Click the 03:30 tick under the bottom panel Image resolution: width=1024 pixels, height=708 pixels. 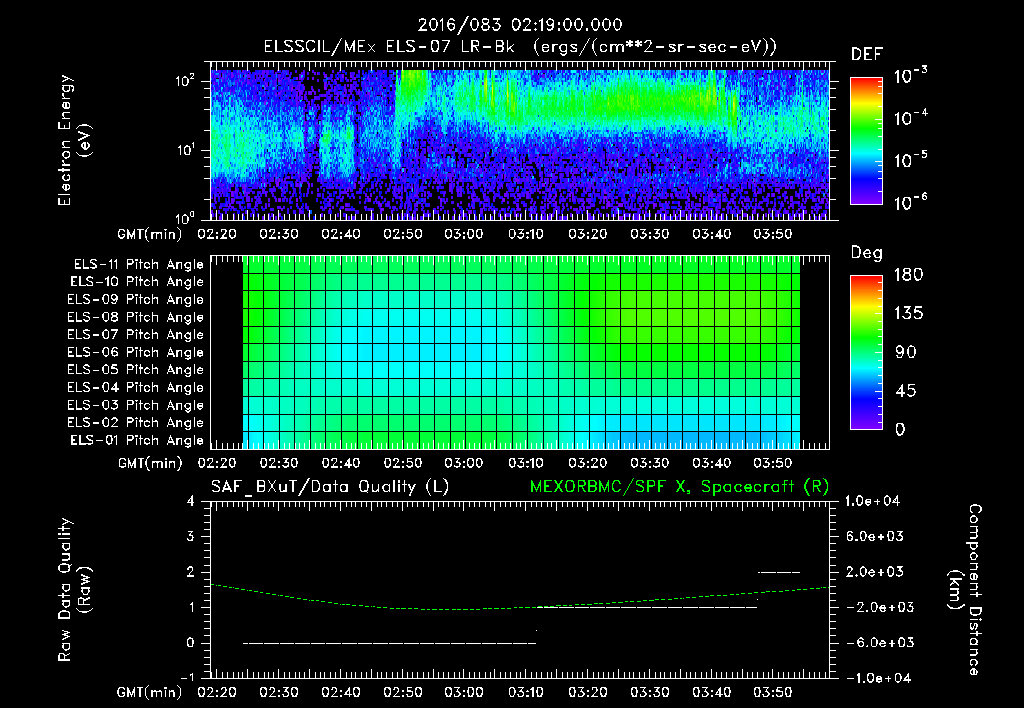click(x=649, y=692)
